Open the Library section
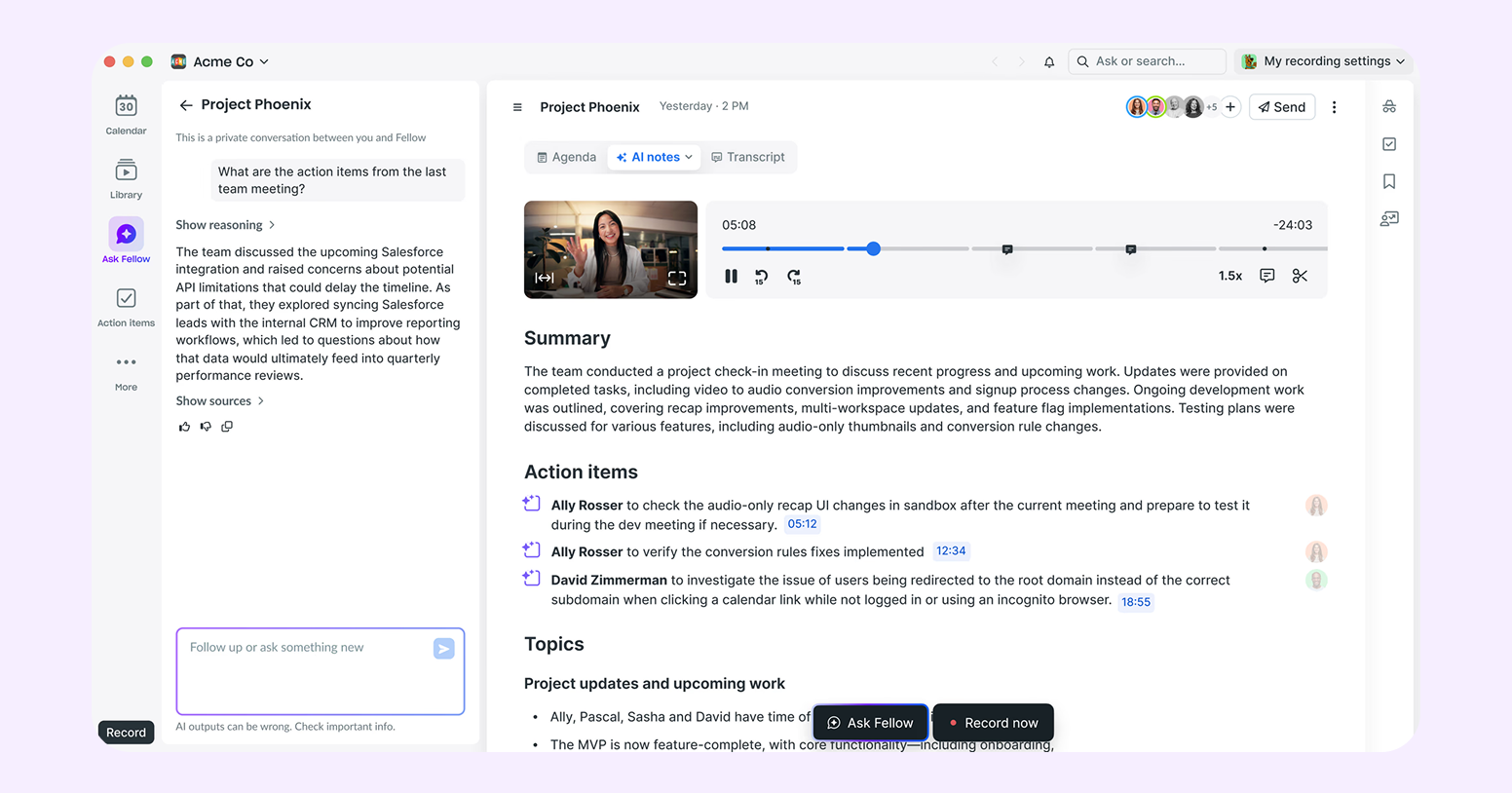 126,178
